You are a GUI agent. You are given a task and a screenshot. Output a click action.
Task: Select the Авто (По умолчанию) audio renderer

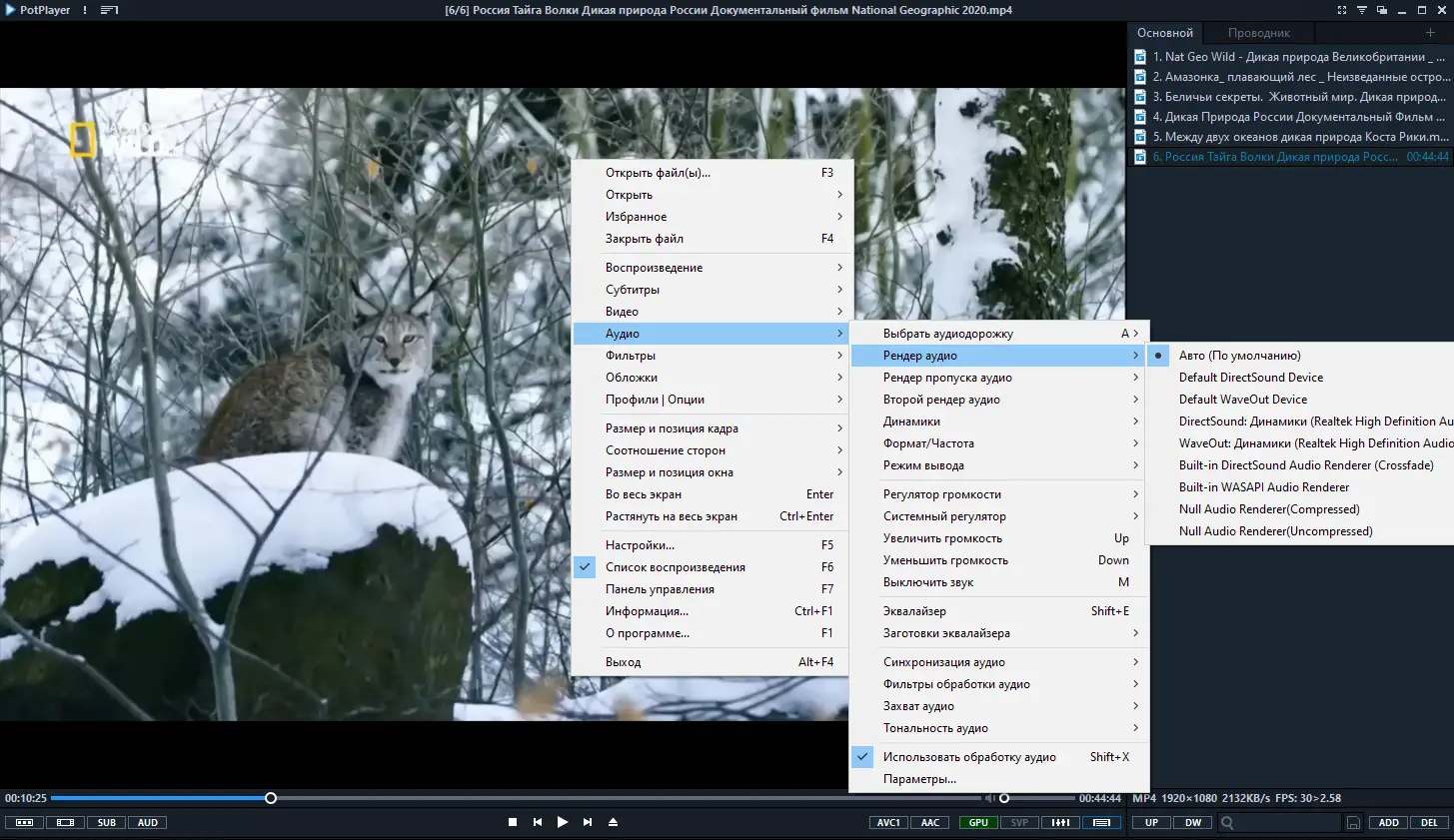[1300, 356]
